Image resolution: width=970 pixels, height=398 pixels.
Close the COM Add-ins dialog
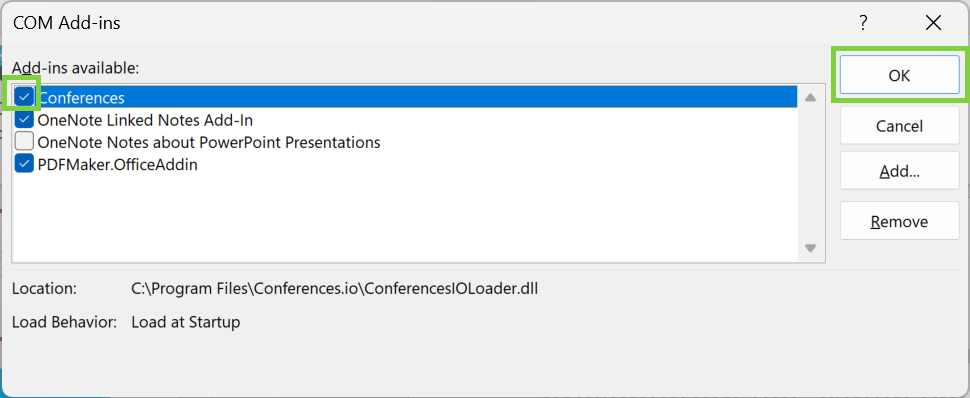(x=934, y=24)
